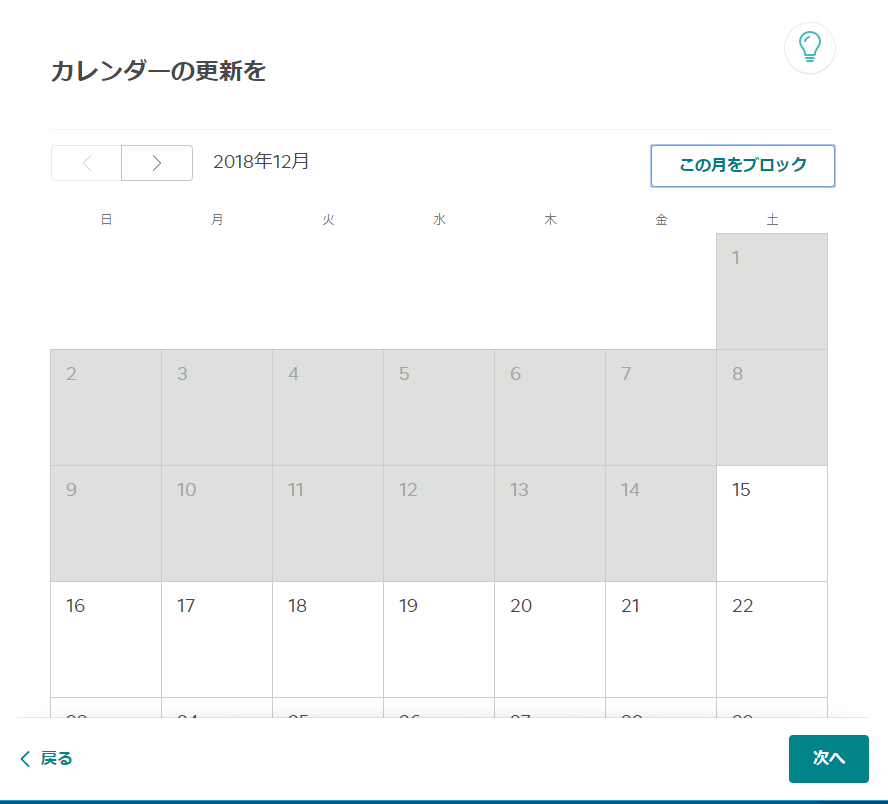
Task: Click この月をブロック button
Action: tap(742, 166)
